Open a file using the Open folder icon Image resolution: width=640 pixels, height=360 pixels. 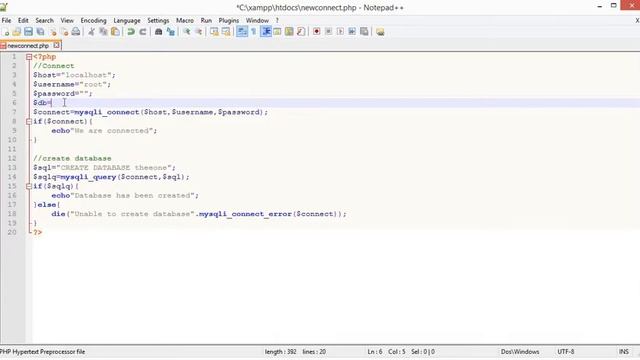click(17, 32)
